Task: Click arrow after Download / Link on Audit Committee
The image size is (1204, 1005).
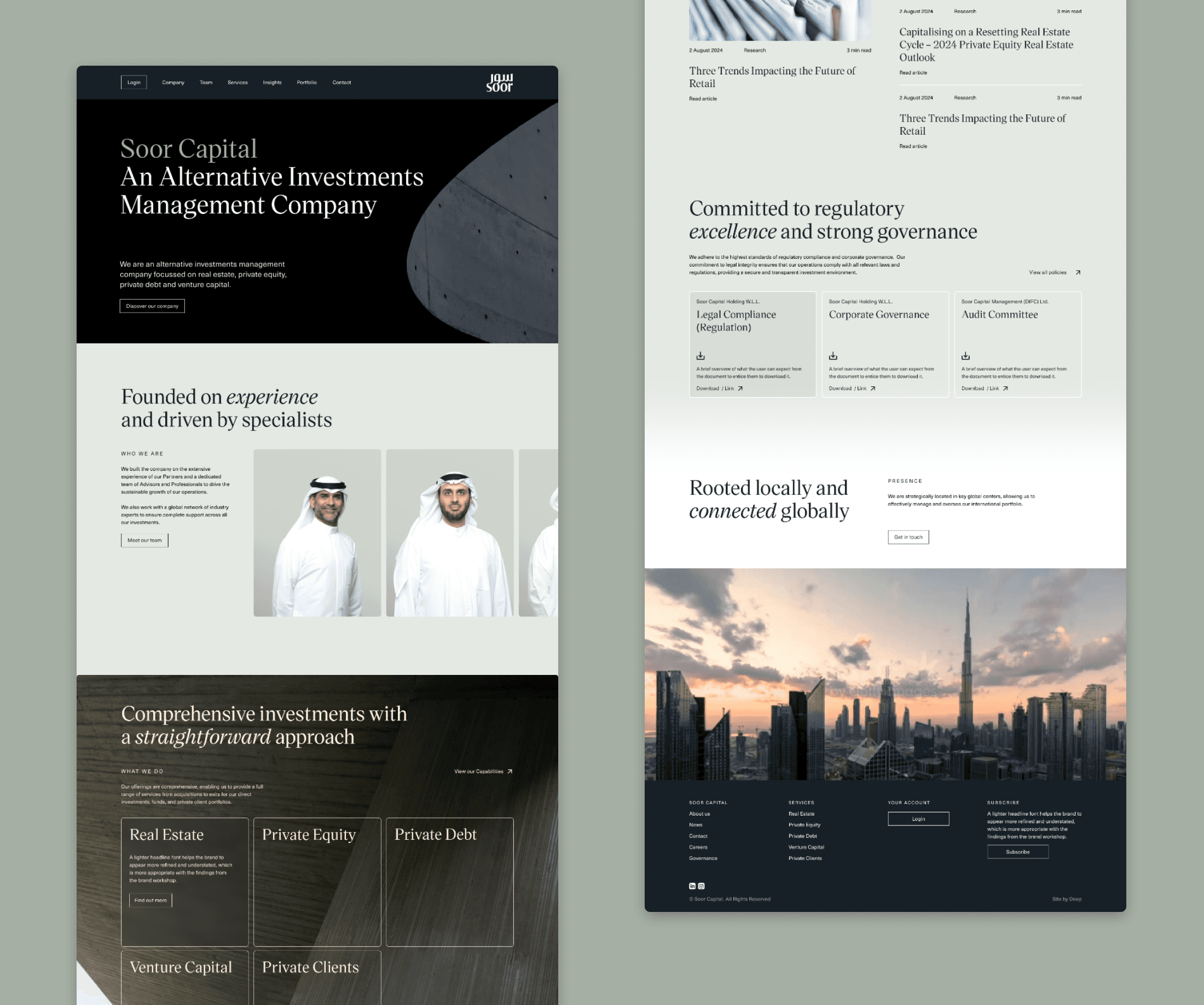Action: pos(1006,389)
